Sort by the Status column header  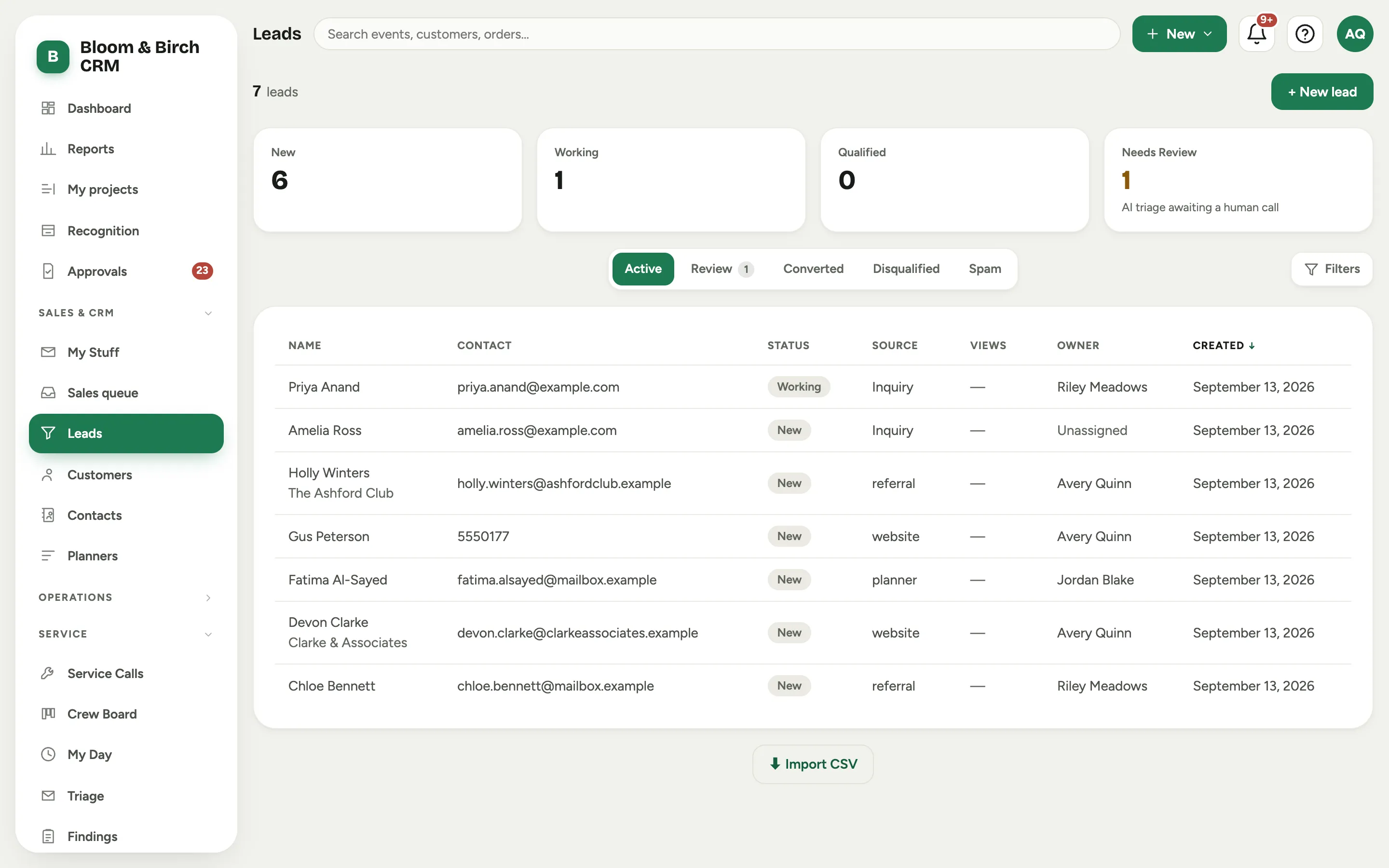pyautogui.click(x=788, y=345)
